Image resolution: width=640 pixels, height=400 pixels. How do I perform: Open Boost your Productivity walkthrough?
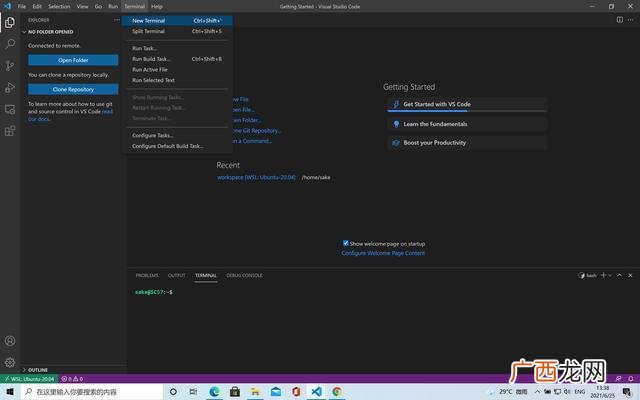click(x=467, y=143)
